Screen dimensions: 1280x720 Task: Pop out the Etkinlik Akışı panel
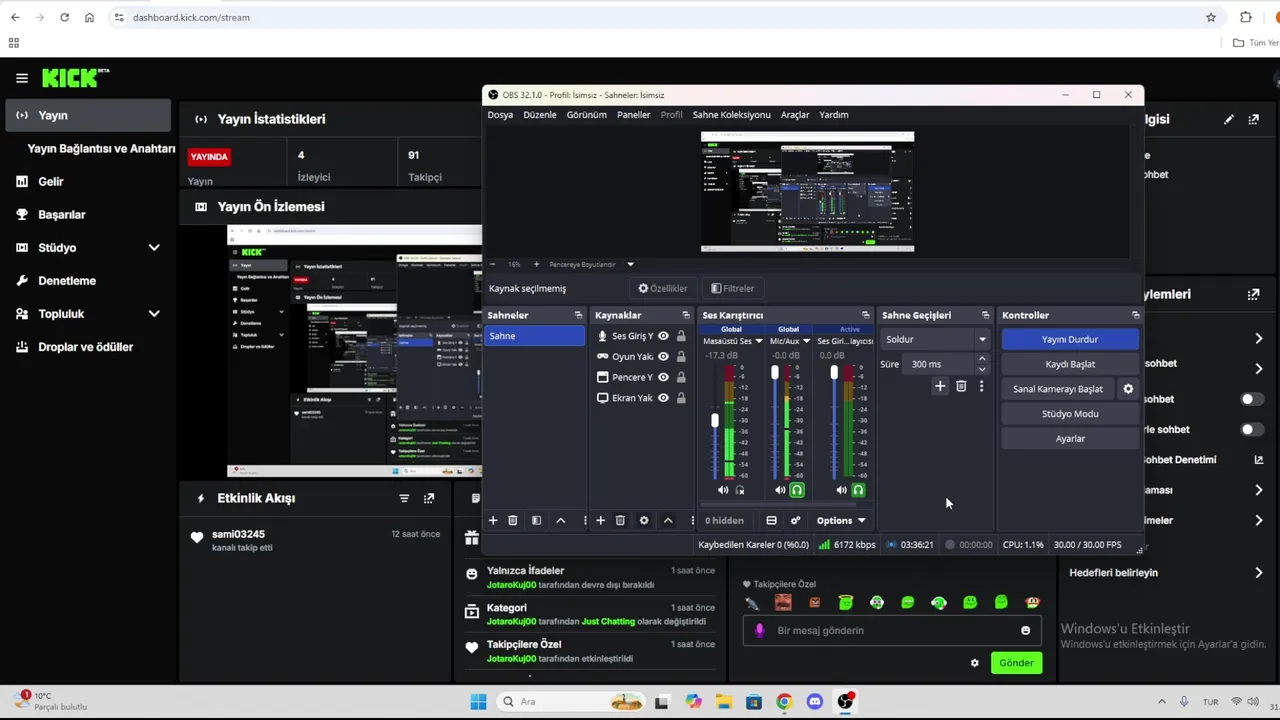pyautogui.click(x=429, y=498)
